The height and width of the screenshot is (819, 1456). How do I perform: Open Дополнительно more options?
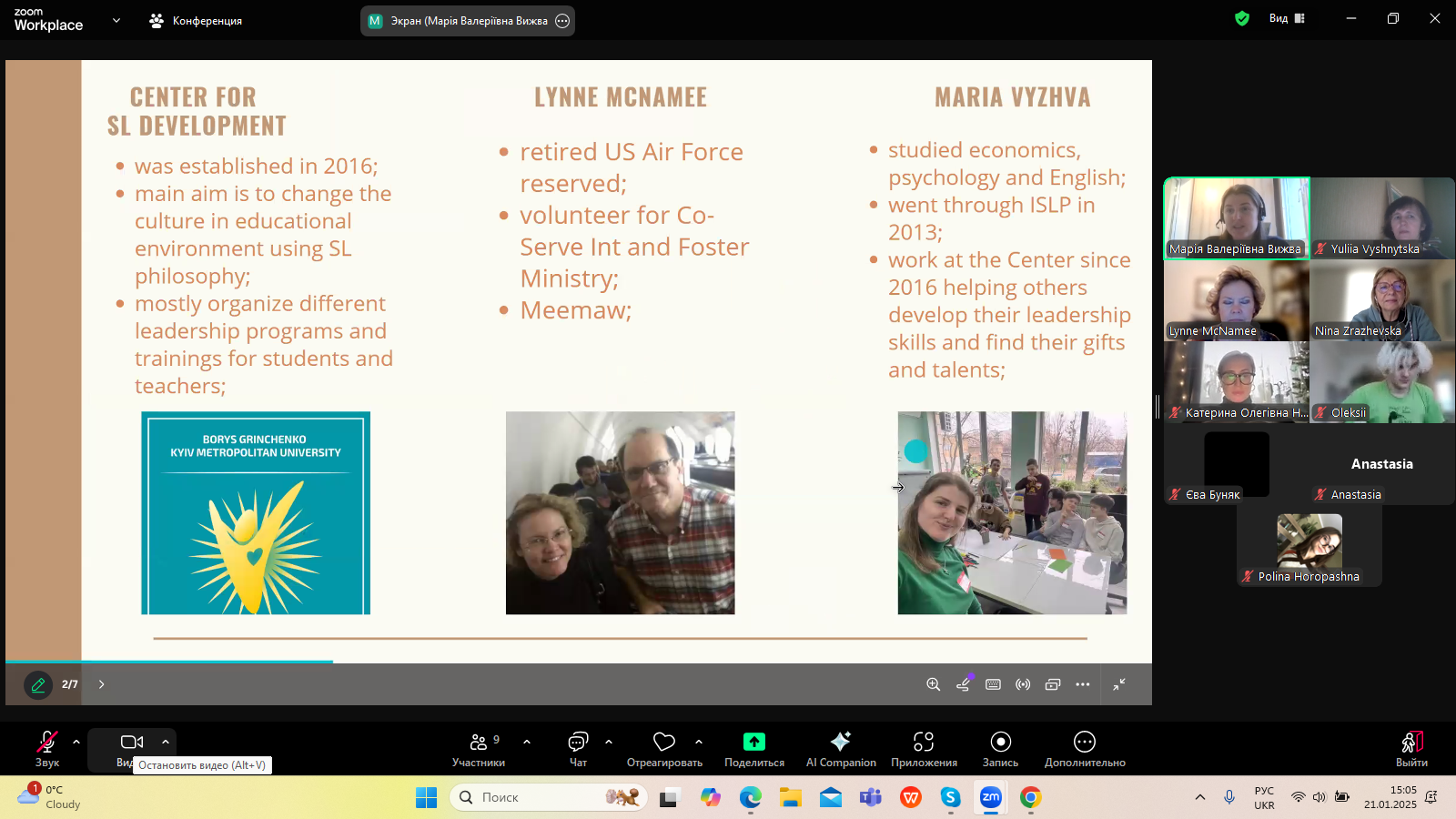[1085, 749]
